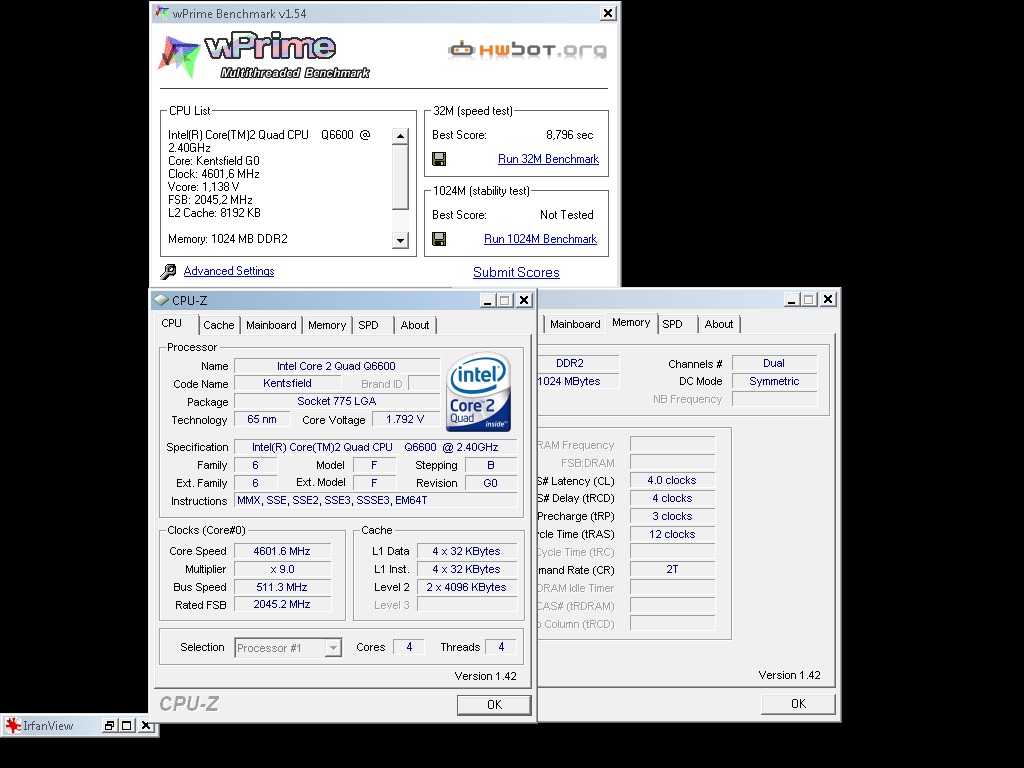Click 'Core: Kentsfield G0' line in CPU List
Image resolution: width=1024 pixels, height=768 pixels.
tap(214, 161)
